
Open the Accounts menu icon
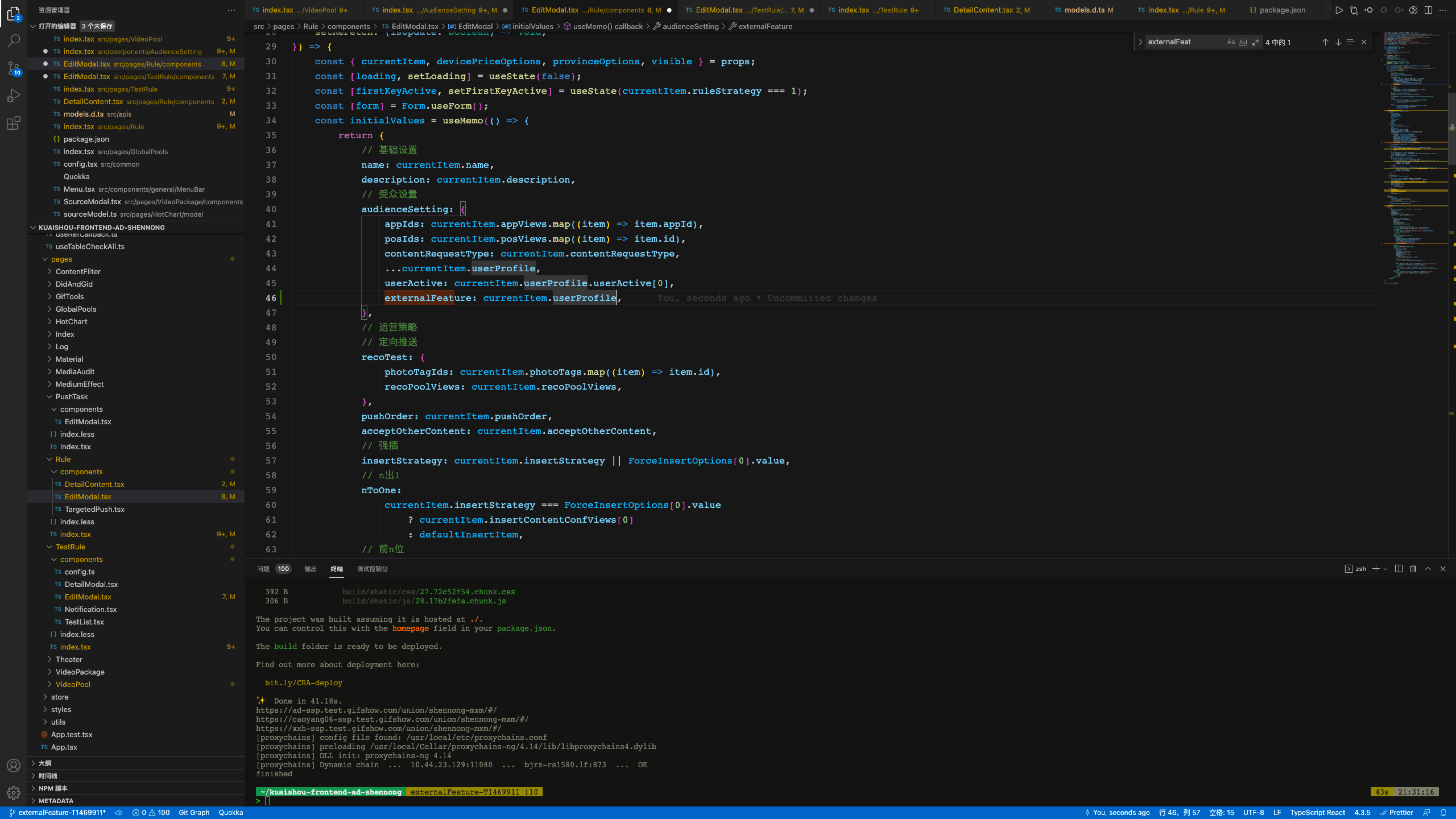pos(14,765)
